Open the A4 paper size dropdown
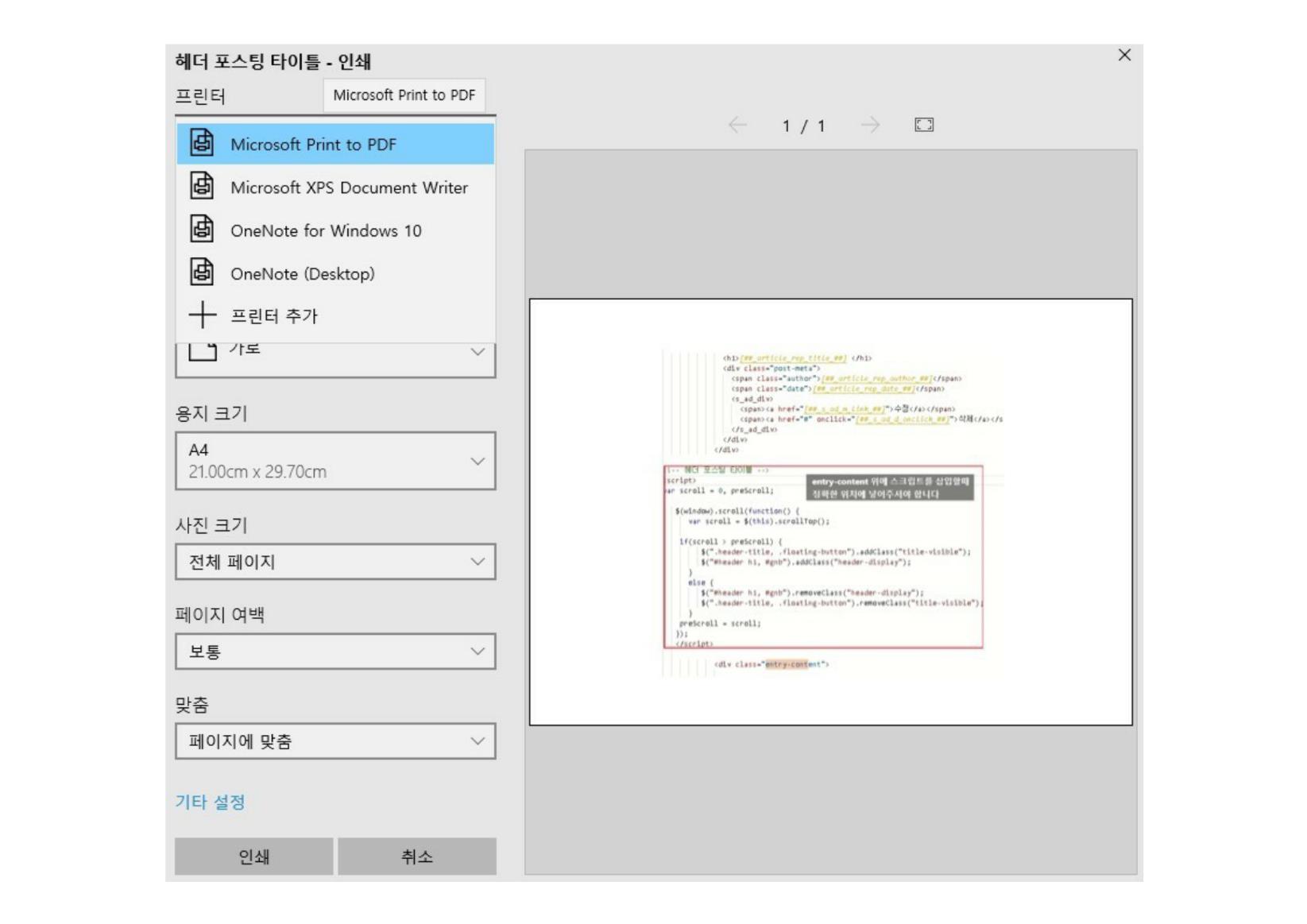1307x924 pixels. 335,461
